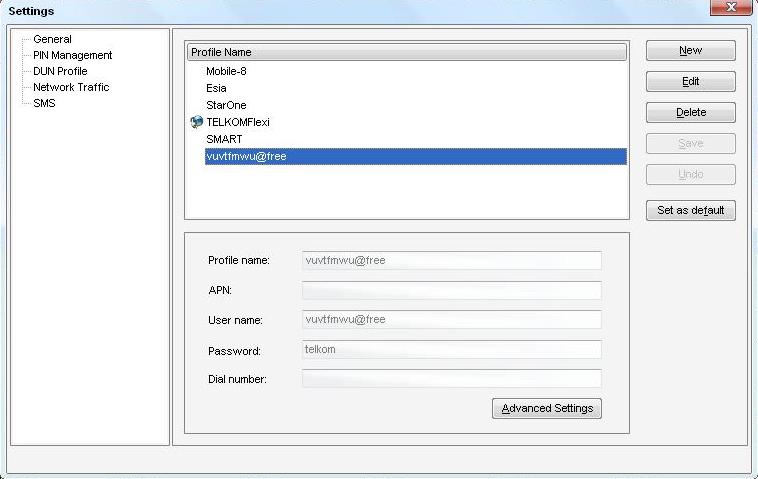758x479 pixels.
Task: Select SMS in the settings tree
Action: [44, 103]
